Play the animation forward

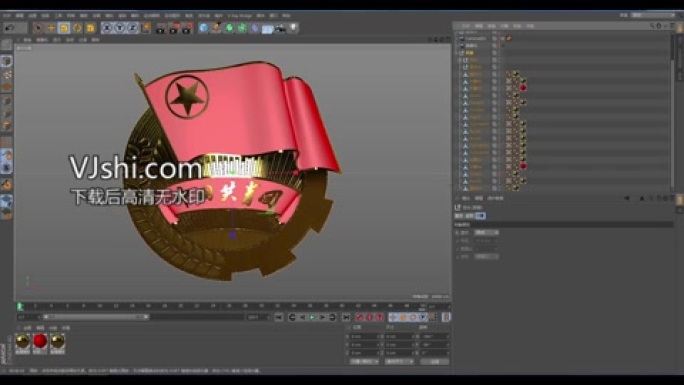pyautogui.click(x=312, y=317)
